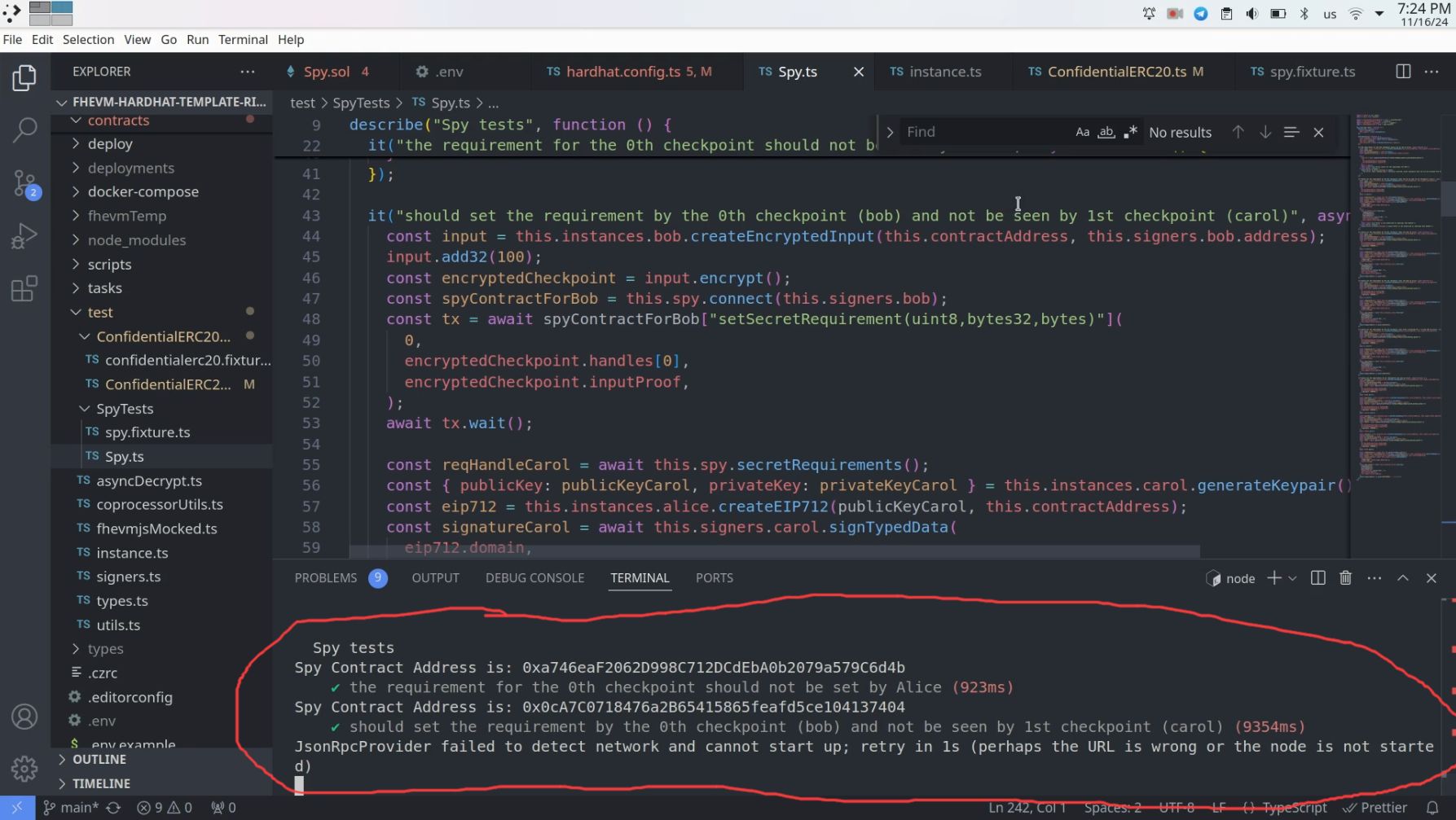Image resolution: width=1456 pixels, height=820 pixels.
Task: Open the Spy.sol editor tab
Action: (328, 72)
